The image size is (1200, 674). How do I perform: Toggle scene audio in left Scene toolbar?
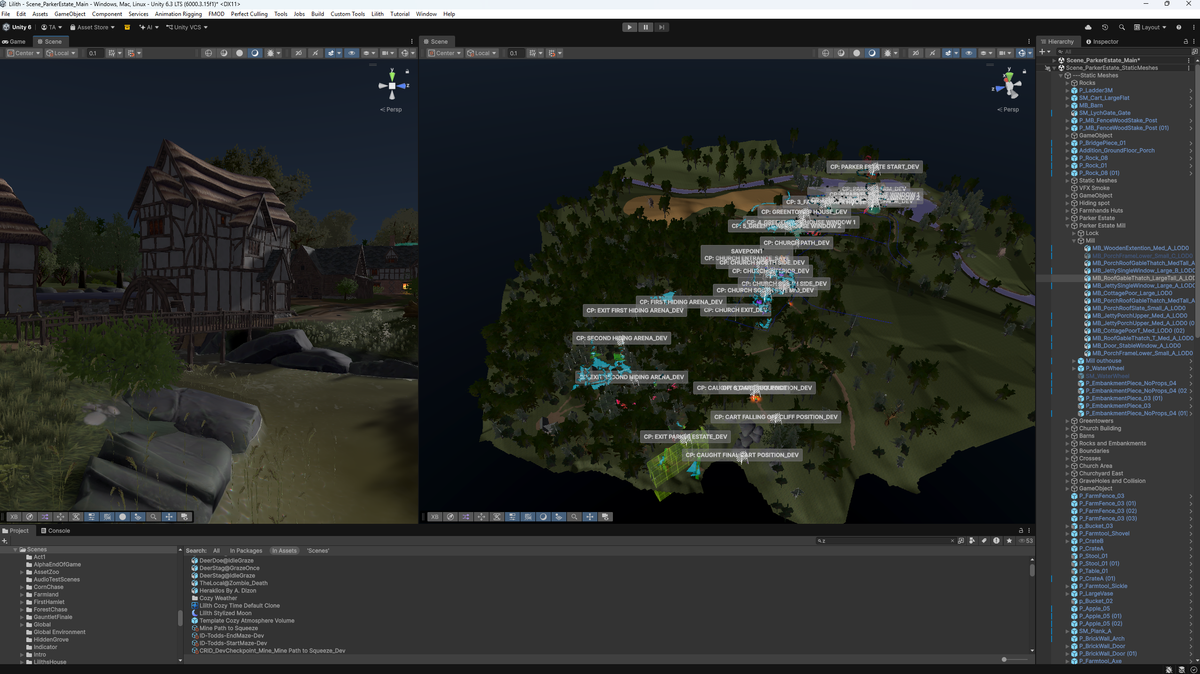pos(315,52)
